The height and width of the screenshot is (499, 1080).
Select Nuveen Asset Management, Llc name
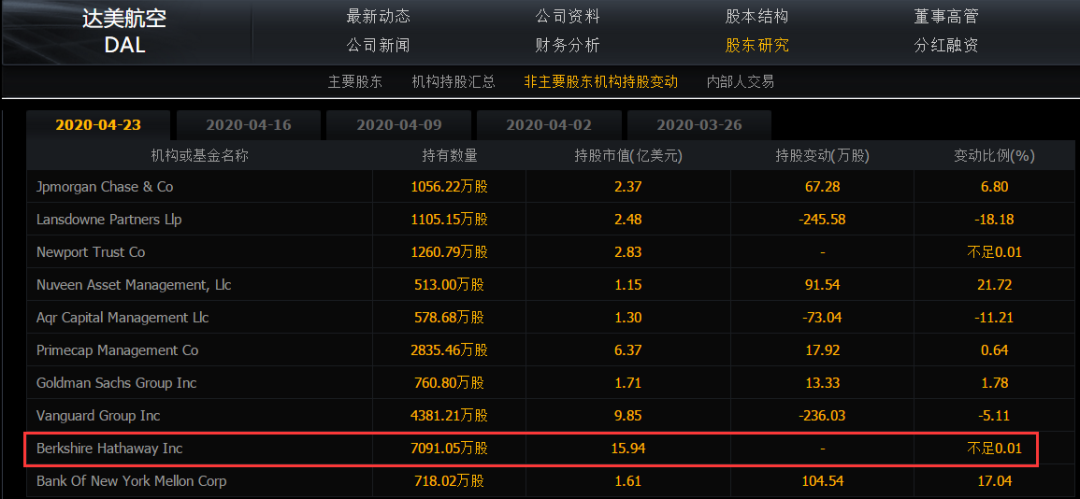pos(134,285)
